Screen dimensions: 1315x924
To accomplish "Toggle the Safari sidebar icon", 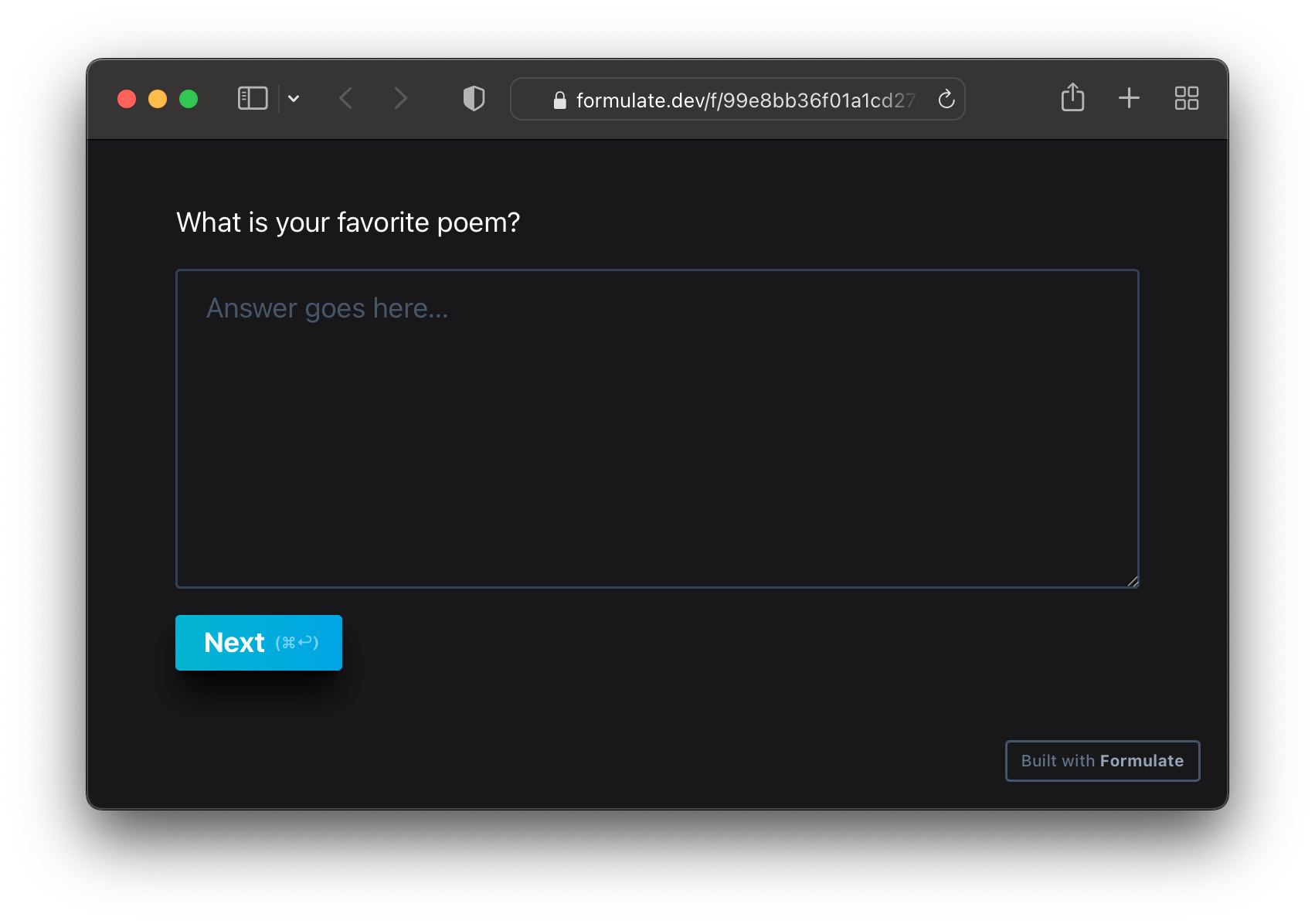I will pyautogui.click(x=252, y=99).
